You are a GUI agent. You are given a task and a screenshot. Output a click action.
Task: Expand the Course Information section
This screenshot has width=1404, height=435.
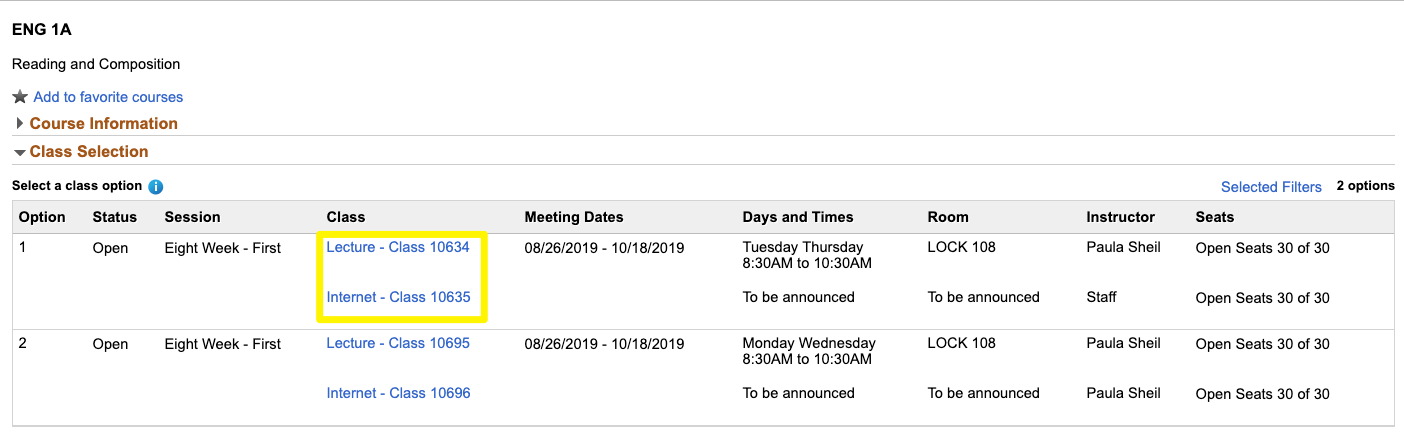click(x=103, y=124)
